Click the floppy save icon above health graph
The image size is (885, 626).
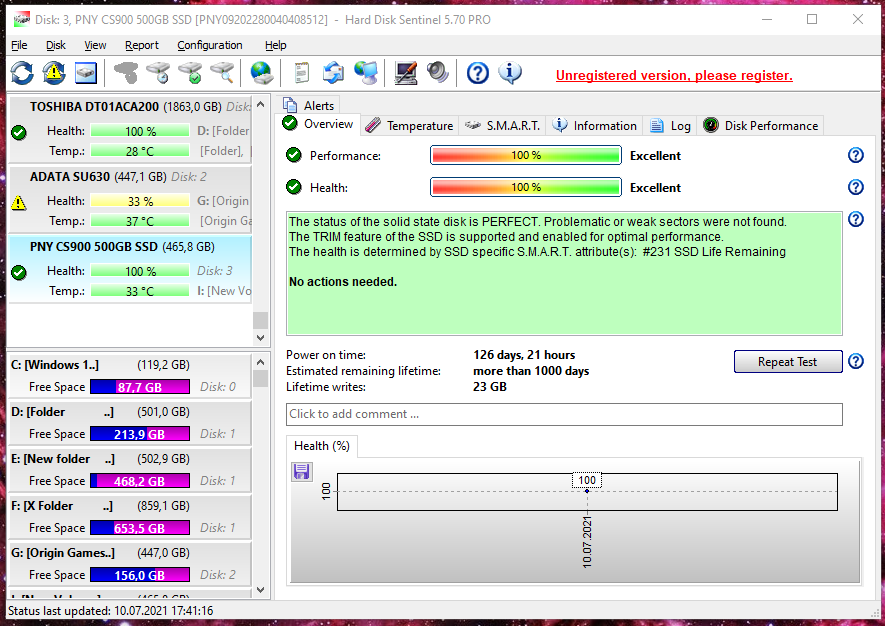(302, 471)
